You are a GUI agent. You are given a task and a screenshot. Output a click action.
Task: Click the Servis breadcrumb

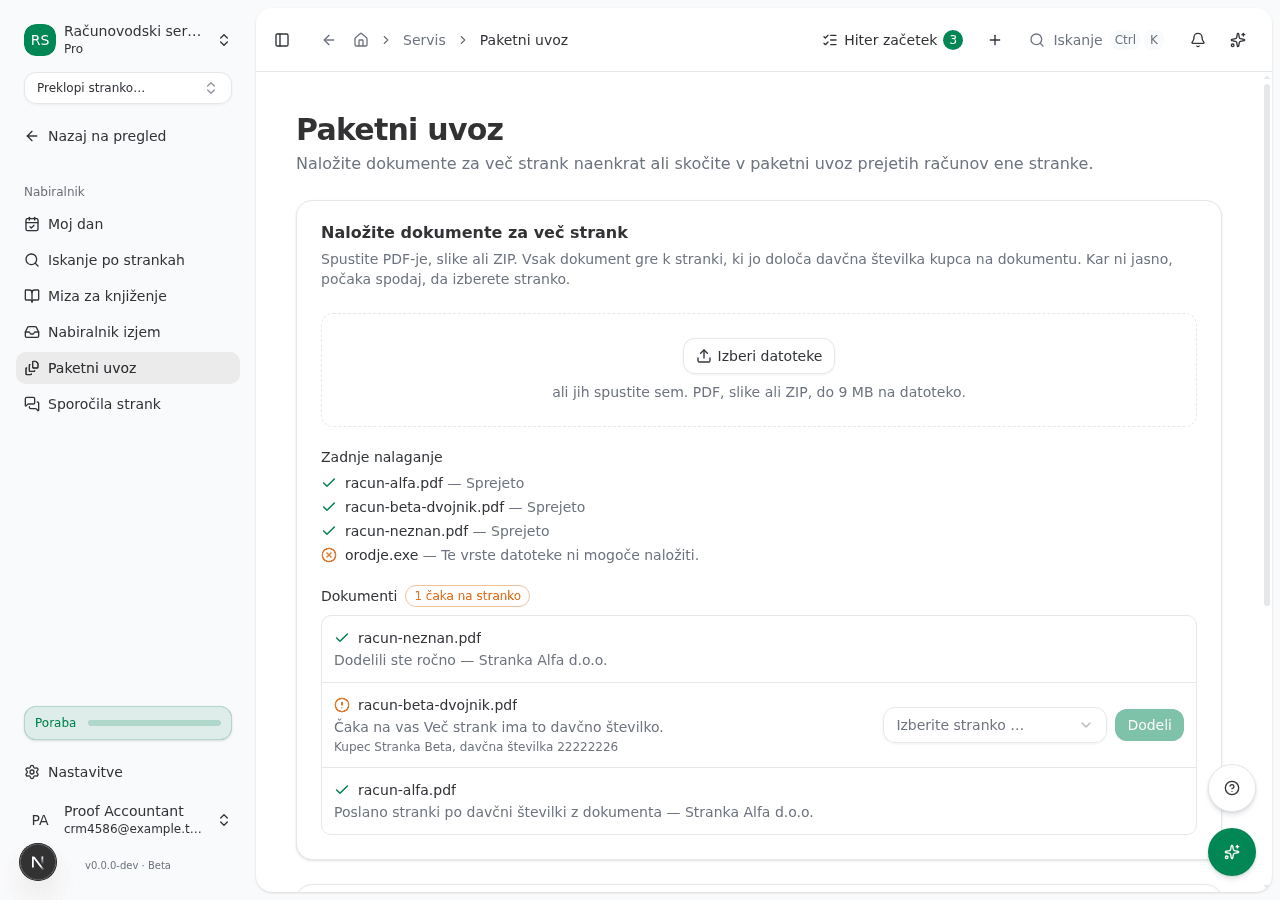coord(424,40)
